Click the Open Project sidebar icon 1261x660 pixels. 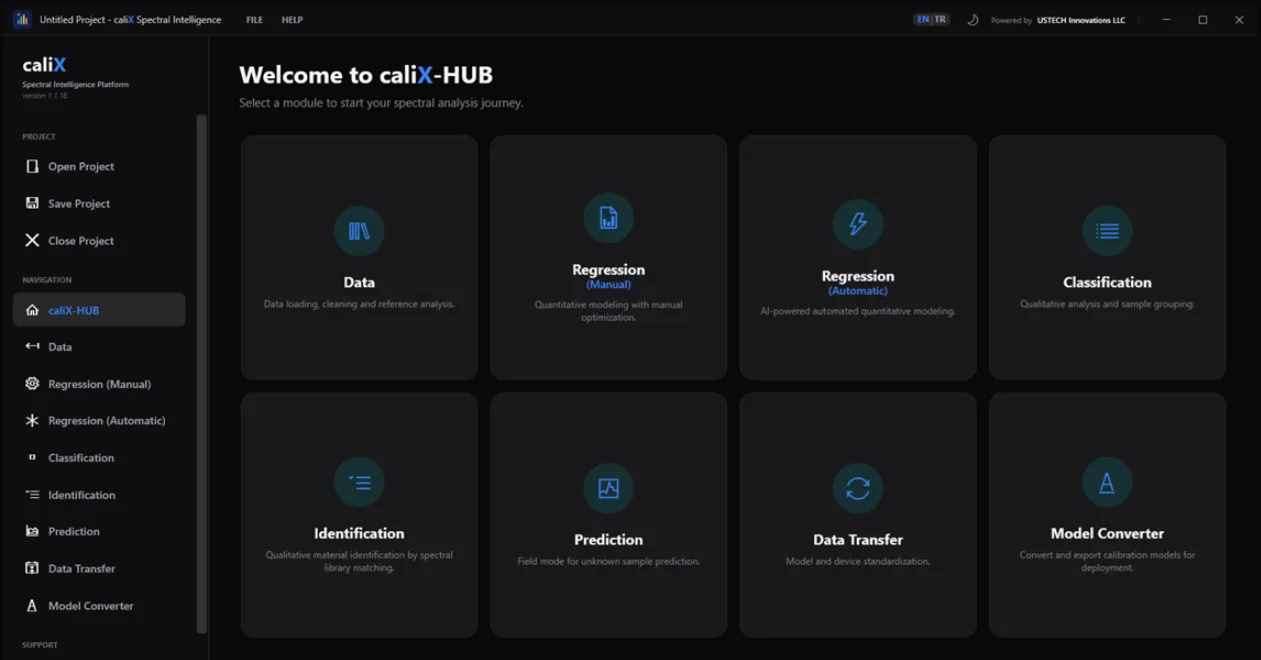click(x=32, y=166)
